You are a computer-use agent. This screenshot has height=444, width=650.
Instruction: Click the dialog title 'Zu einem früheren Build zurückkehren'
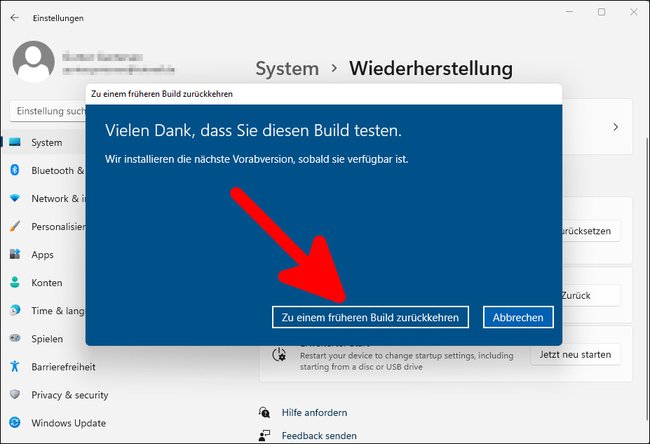(162, 94)
